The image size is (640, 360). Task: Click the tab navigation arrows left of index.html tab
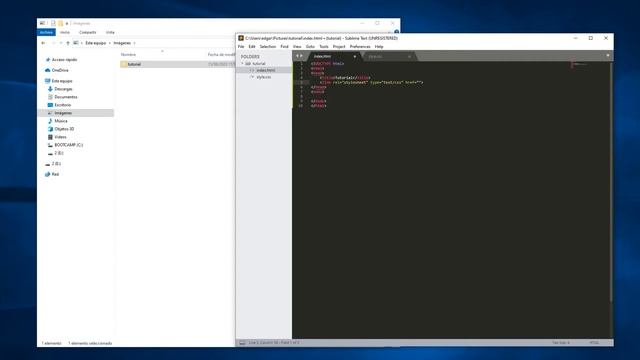point(299,56)
